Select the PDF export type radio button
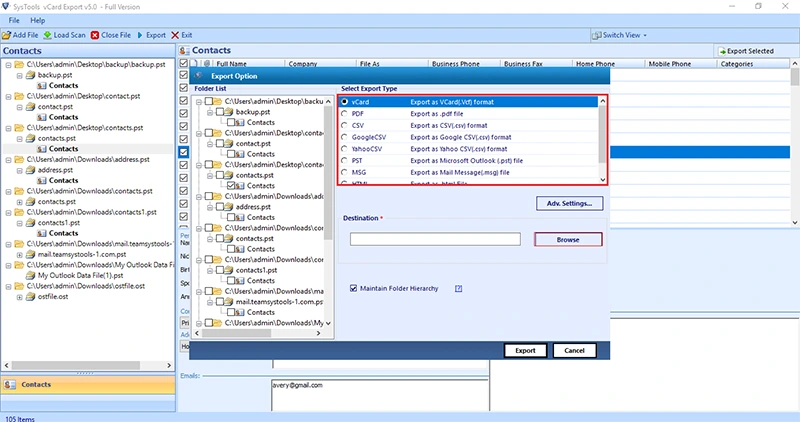The height and width of the screenshot is (422, 800). click(344, 113)
